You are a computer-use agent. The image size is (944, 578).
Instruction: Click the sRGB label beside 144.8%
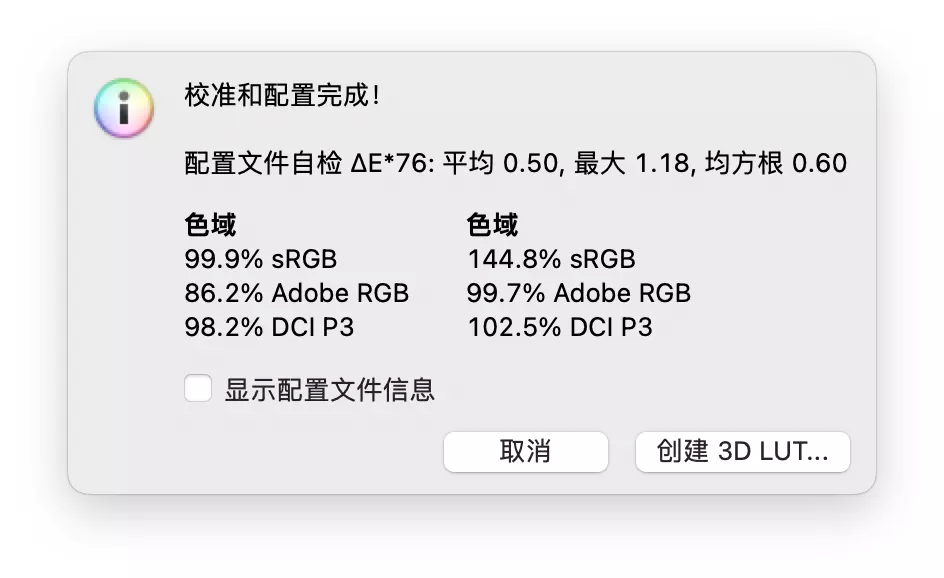pyautogui.click(x=602, y=259)
